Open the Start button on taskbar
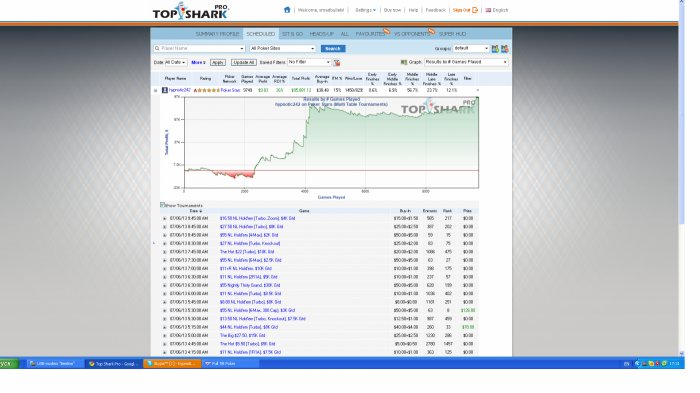Image resolution: width=700 pixels, height=393 pixels. click(x=9, y=364)
